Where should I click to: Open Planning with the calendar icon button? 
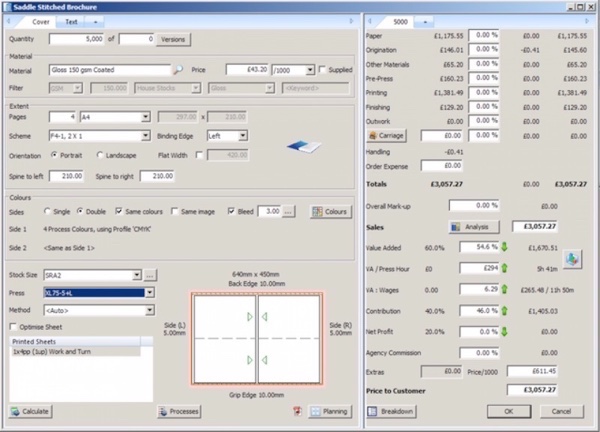tap(330, 411)
